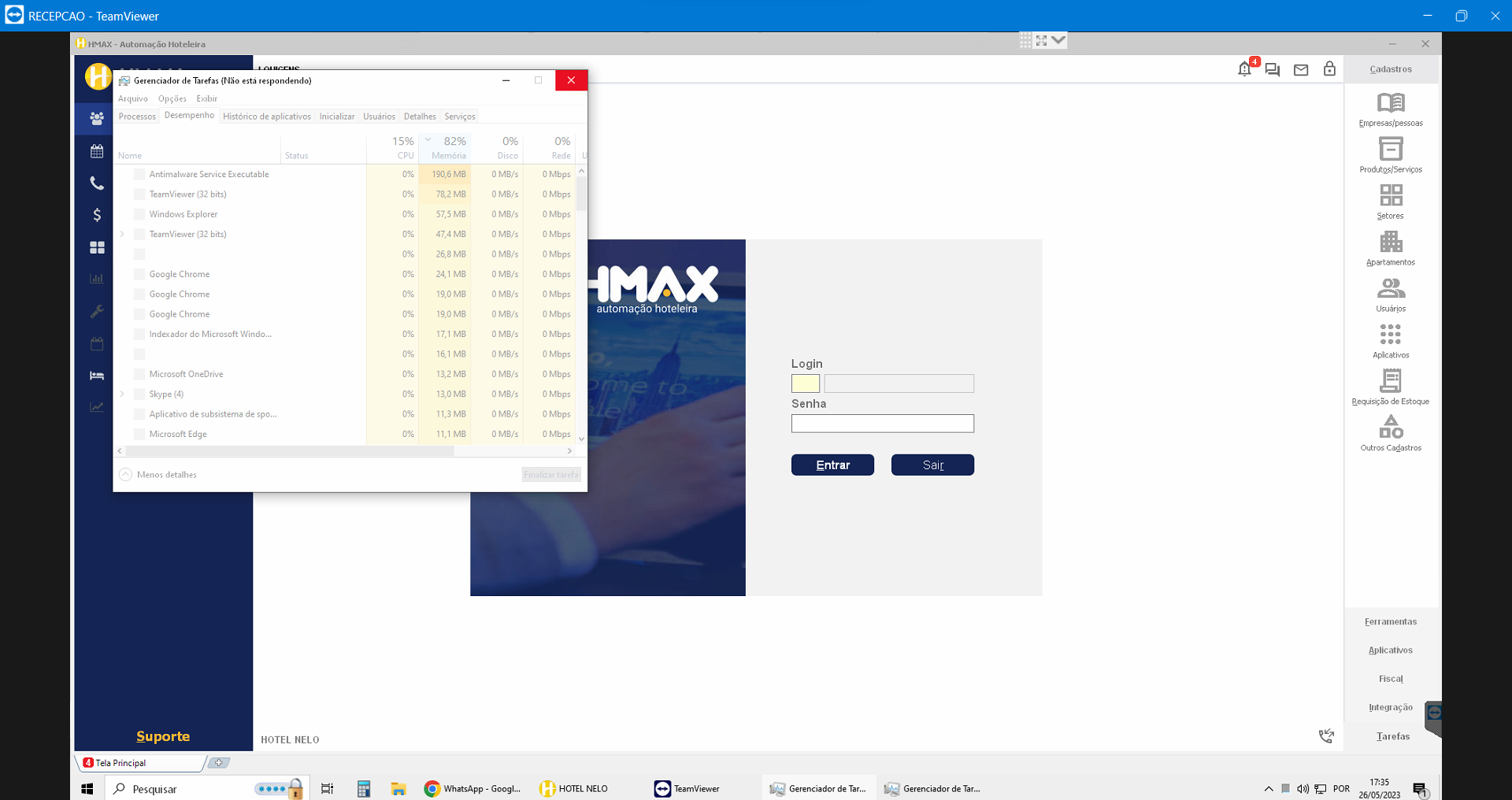Click the Senha password field

tap(882, 424)
